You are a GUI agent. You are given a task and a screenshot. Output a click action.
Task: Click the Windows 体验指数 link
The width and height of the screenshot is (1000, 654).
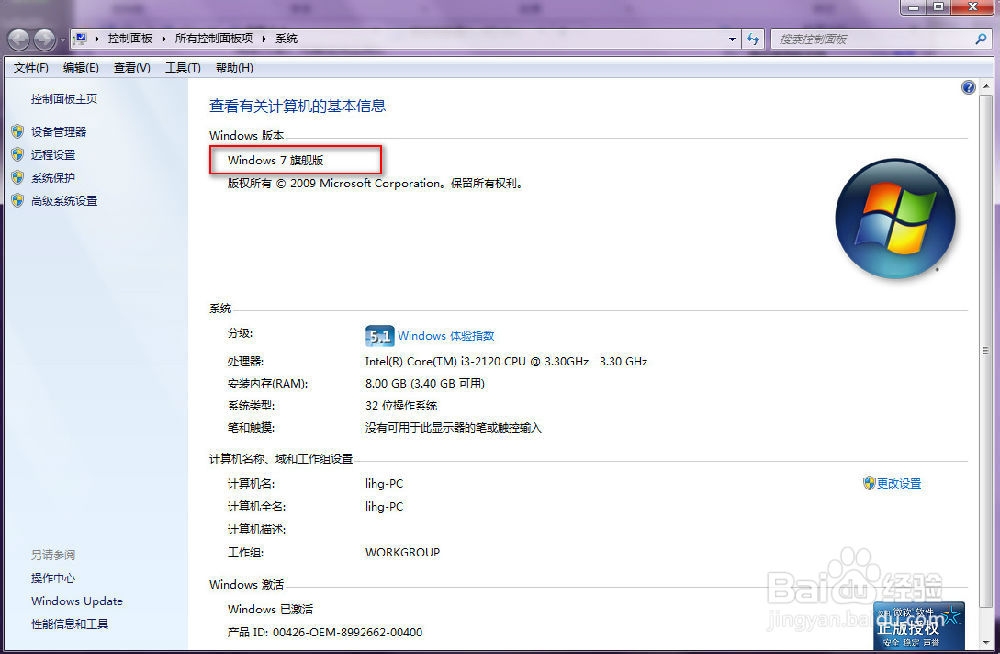tap(446, 336)
